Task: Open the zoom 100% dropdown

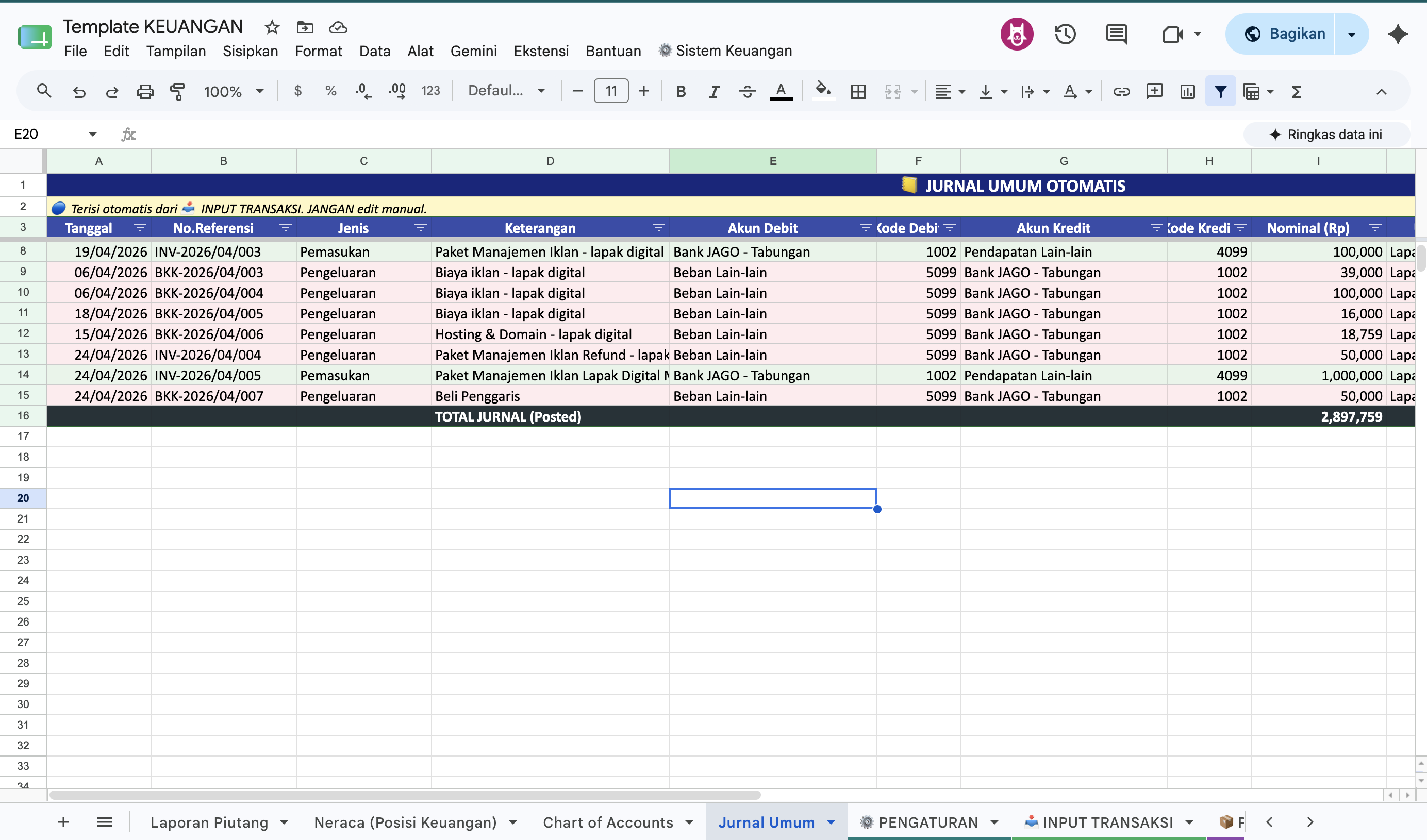Action: pyautogui.click(x=234, y=91)
